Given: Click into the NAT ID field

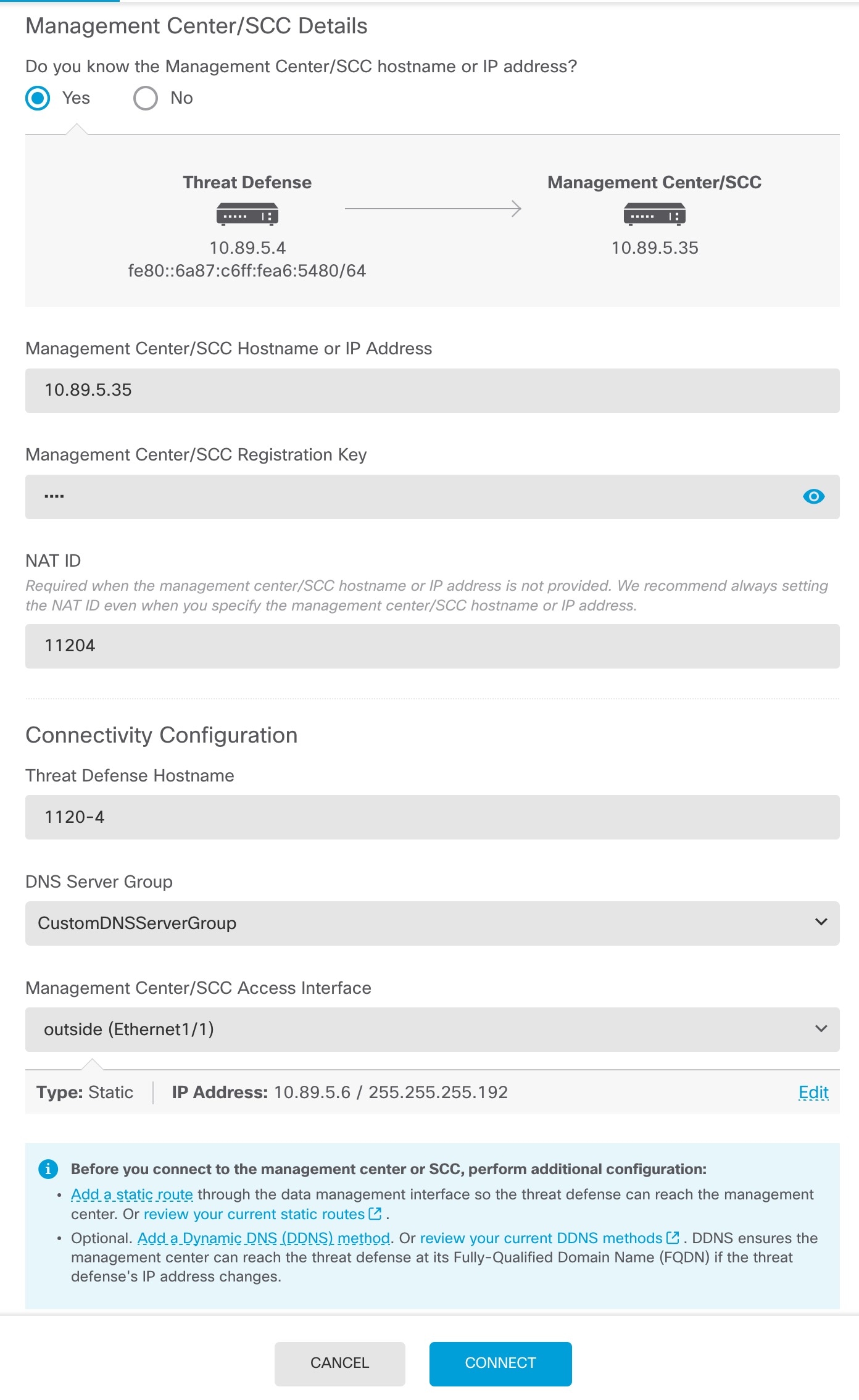Looking at the screenshot, I should 432,646.
